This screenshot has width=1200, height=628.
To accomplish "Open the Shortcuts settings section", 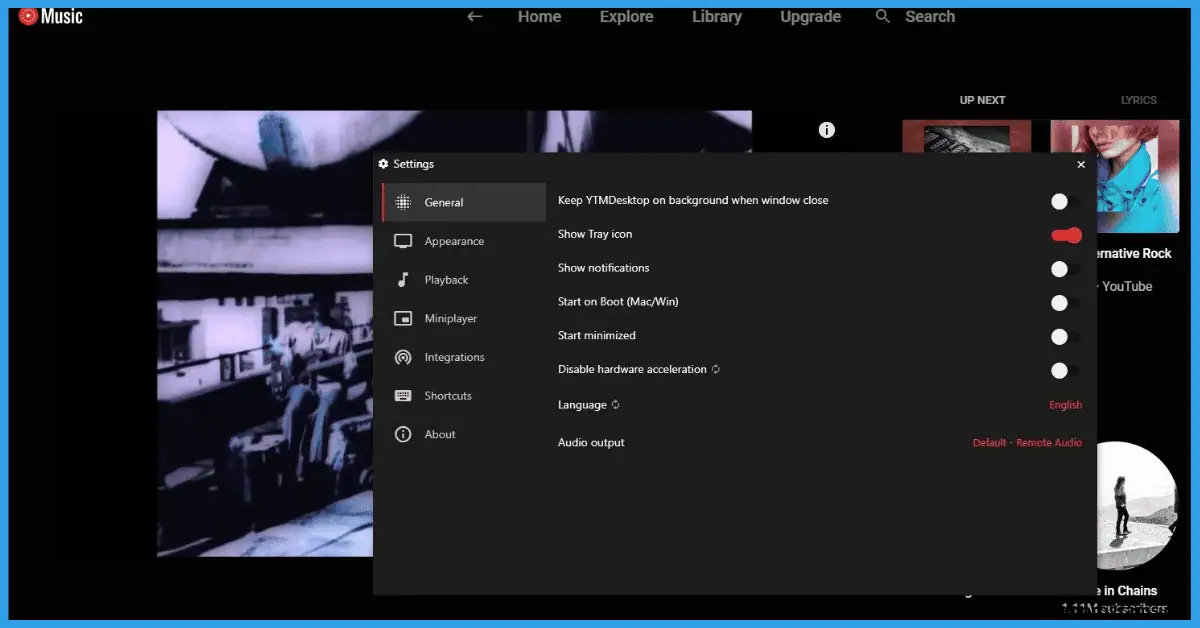I will click(464, 396).
